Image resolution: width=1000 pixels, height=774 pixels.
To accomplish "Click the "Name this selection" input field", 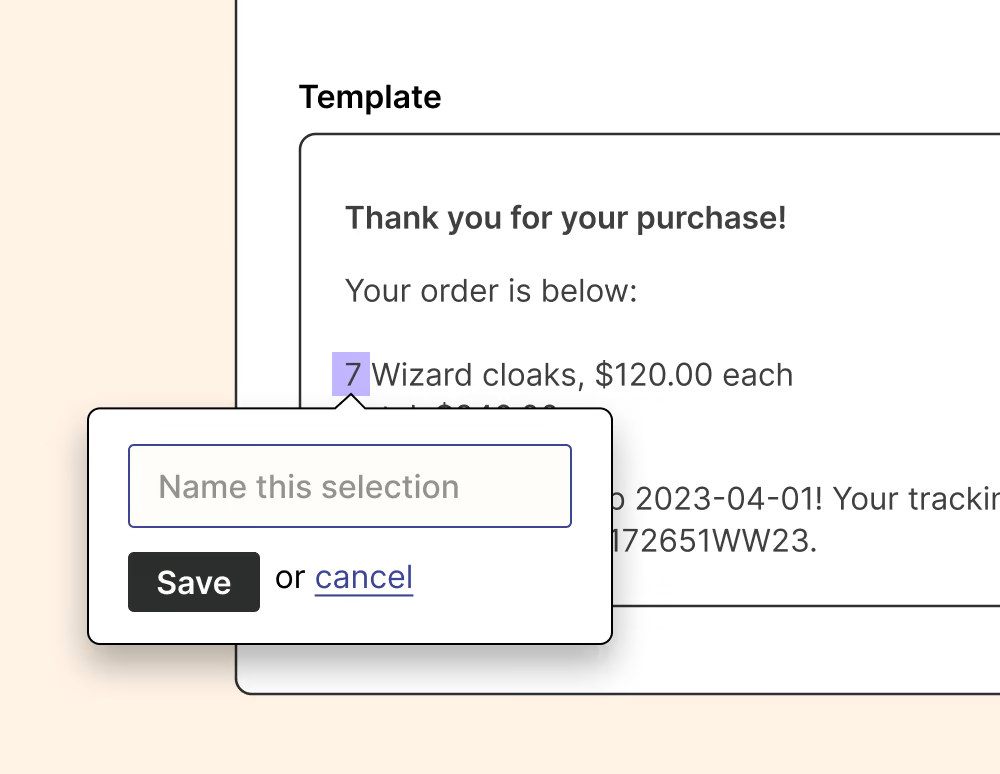I will (x=349, y=486).
